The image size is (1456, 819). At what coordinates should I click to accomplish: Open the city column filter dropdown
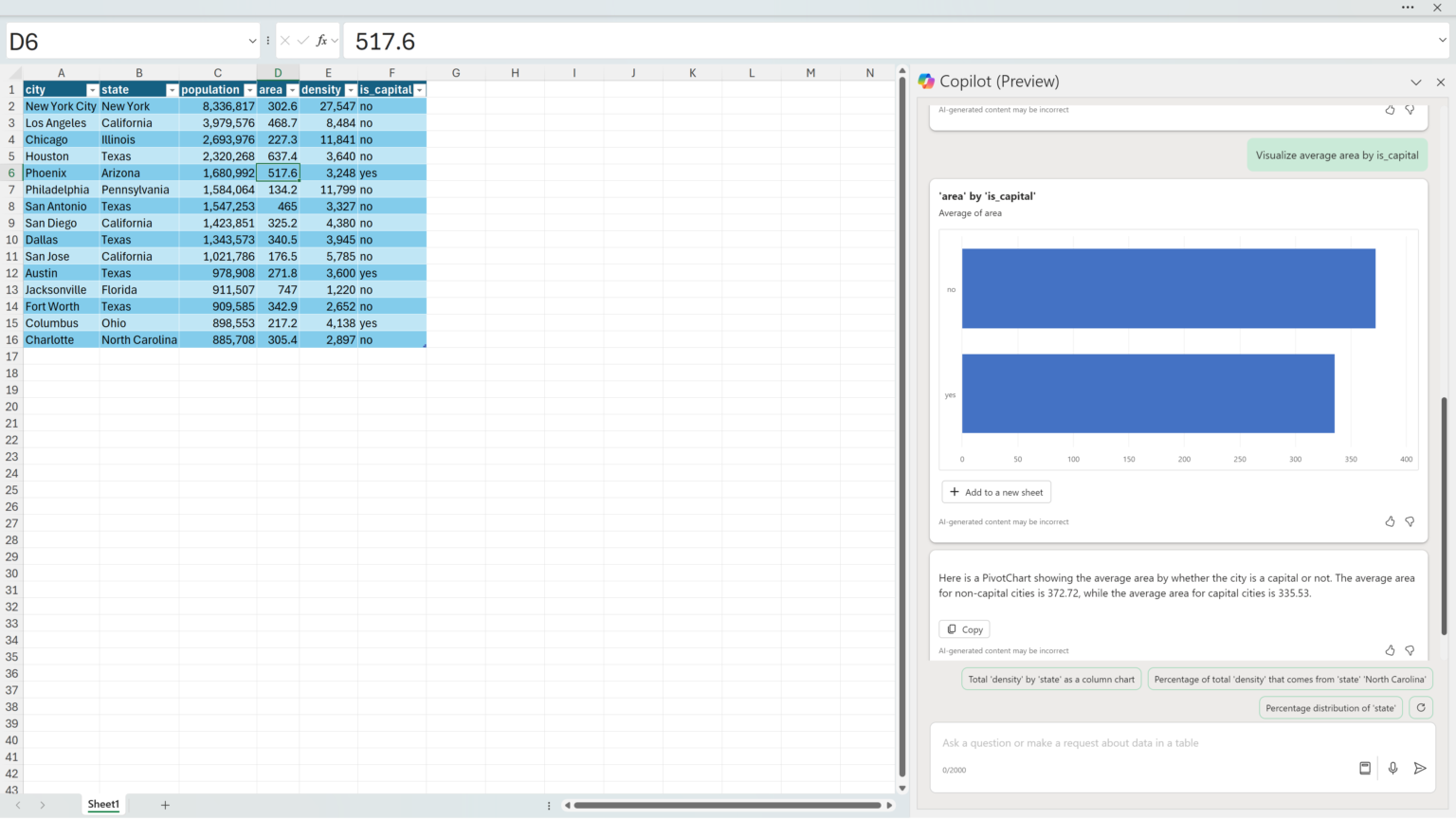click(92, 90)
